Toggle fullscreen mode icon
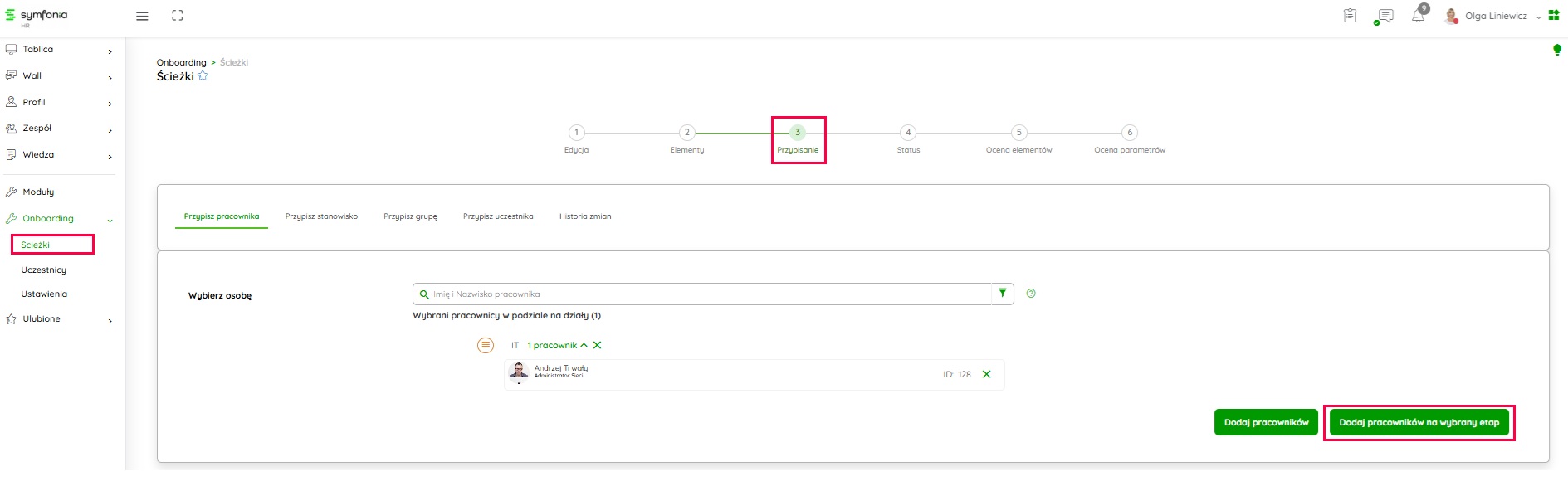 coord(178,16)
